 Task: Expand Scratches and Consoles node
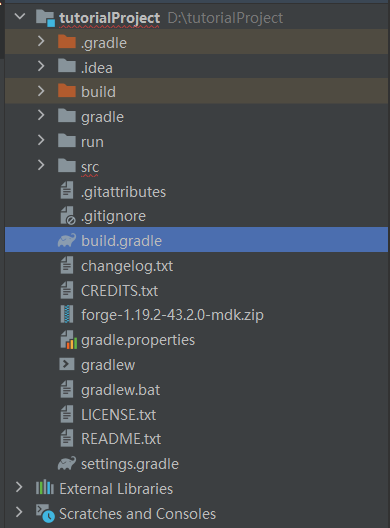click(x=19, y=512)
